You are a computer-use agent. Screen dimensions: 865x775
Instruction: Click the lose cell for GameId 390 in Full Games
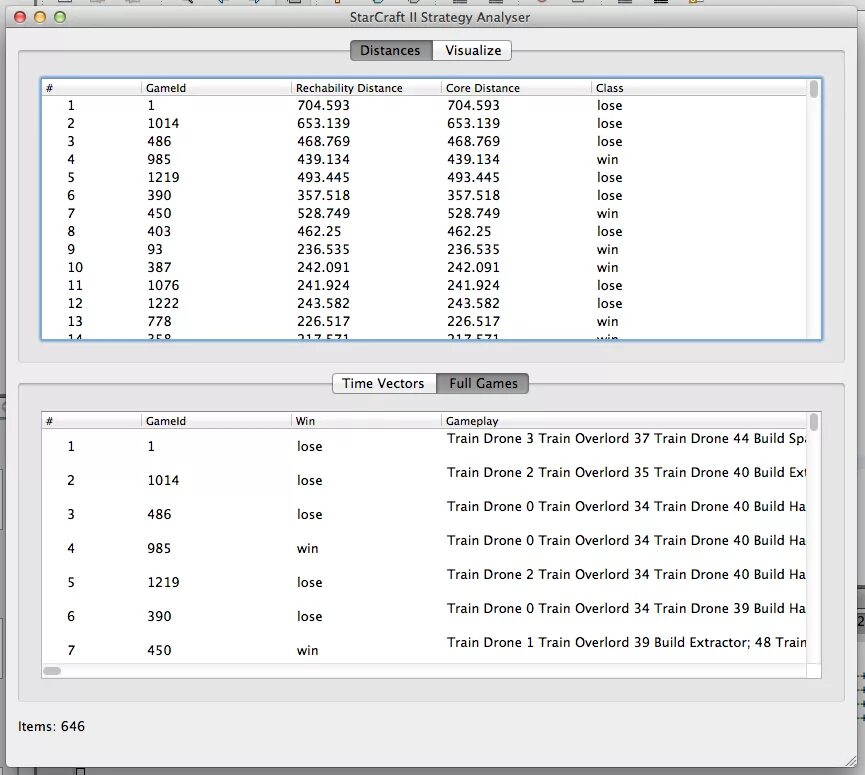coord(309,617)
